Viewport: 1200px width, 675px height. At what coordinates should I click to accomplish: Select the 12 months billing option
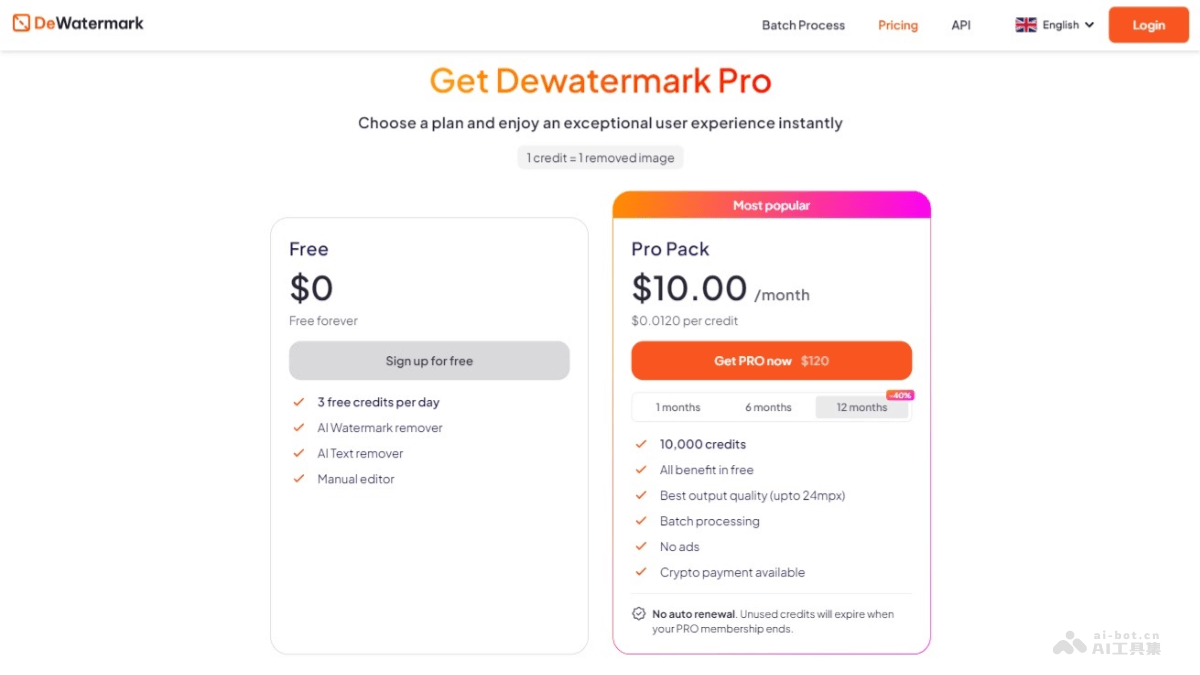pos(861,407)
